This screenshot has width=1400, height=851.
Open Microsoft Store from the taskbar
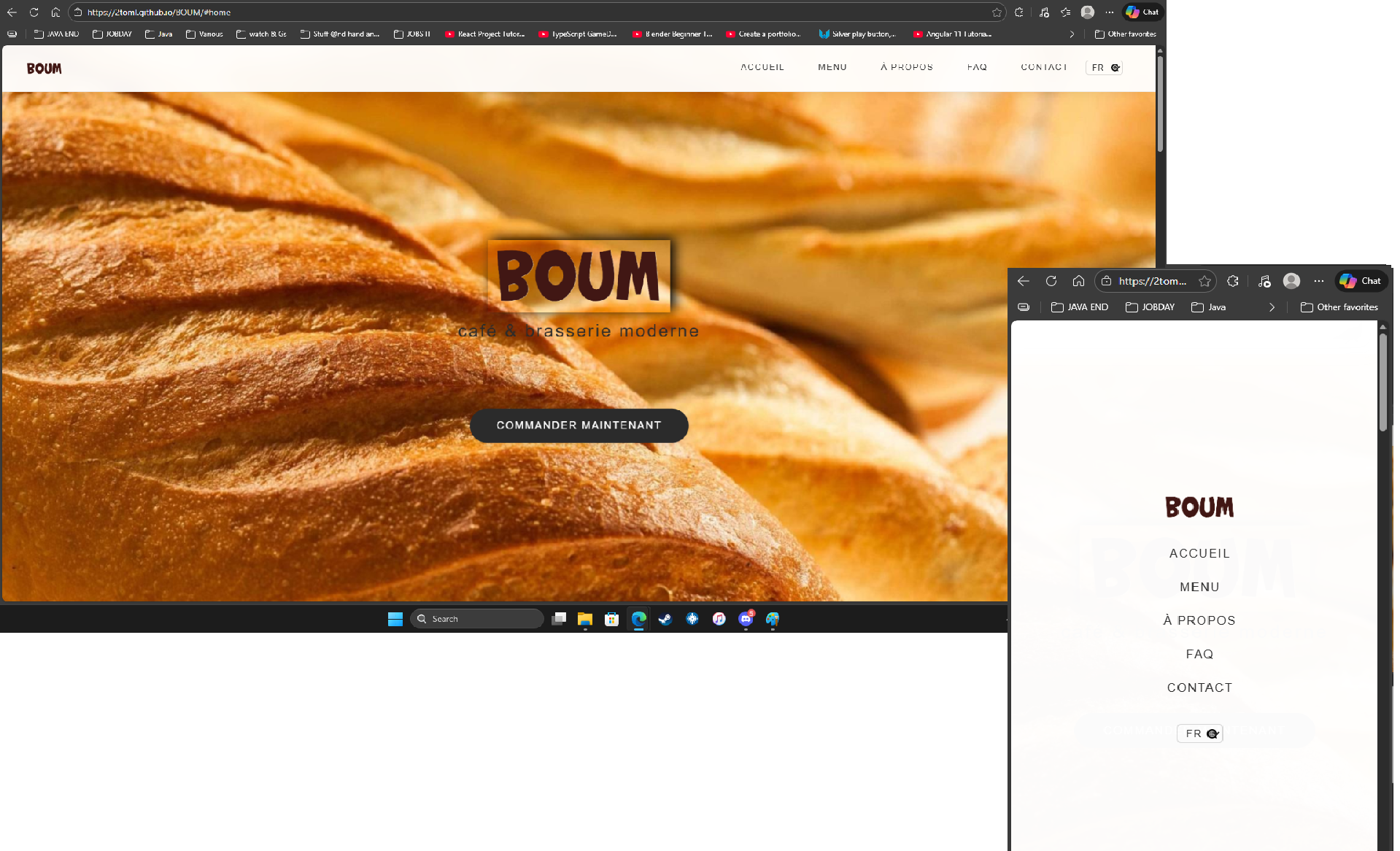click(611, 618)
